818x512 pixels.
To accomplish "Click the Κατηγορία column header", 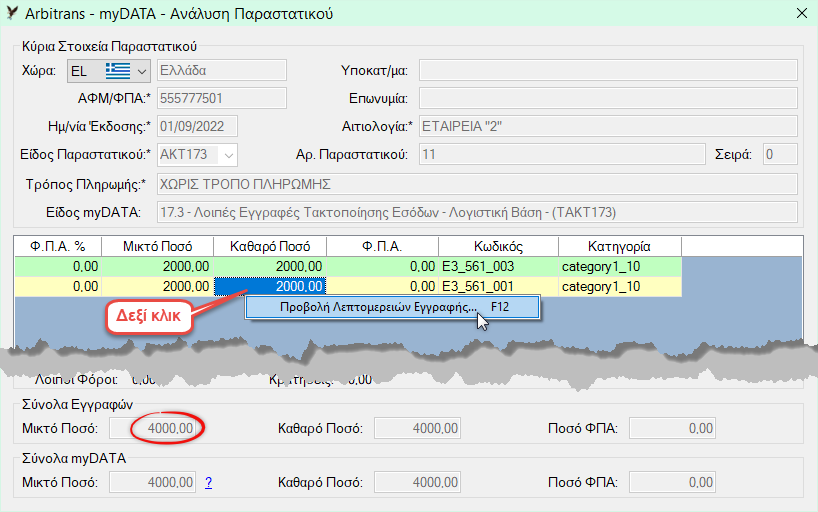I will pos(620,246).
